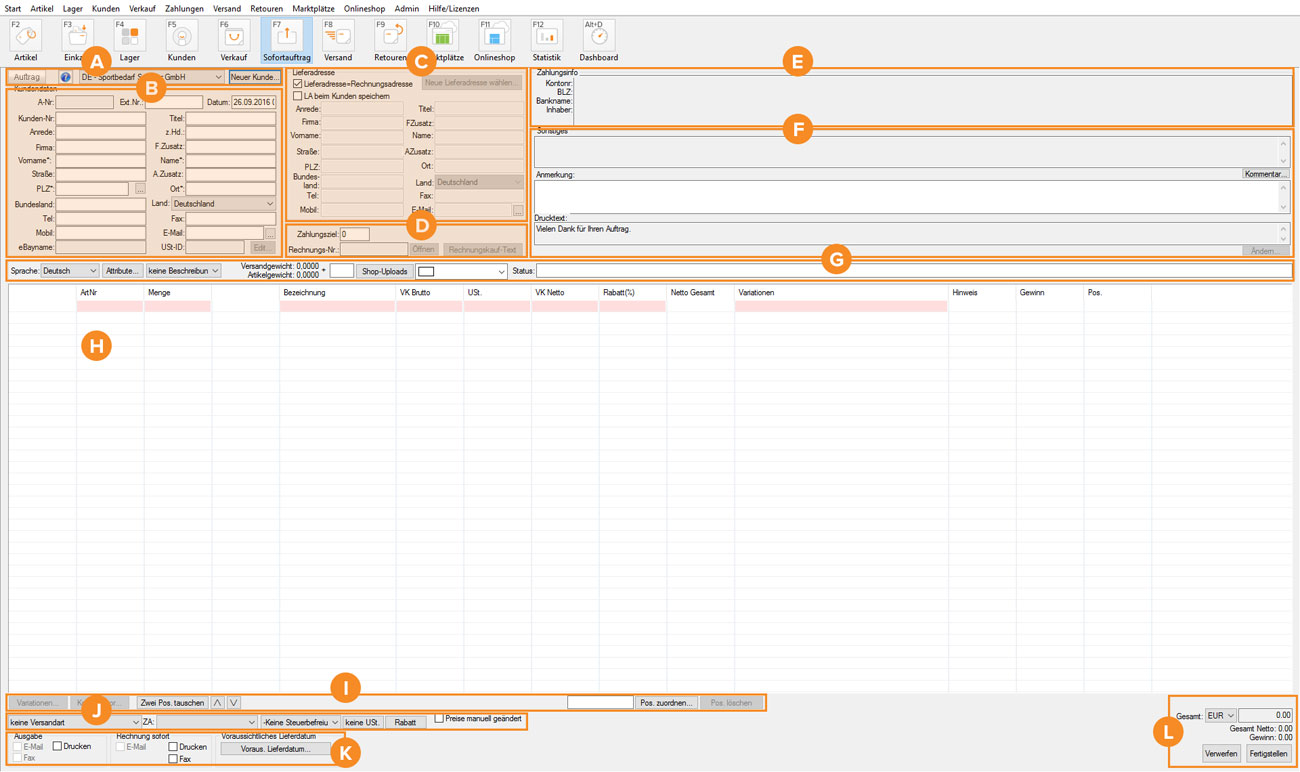Open the Kunden module icon
1300x772 pixels.
click(x=181, y=37)
